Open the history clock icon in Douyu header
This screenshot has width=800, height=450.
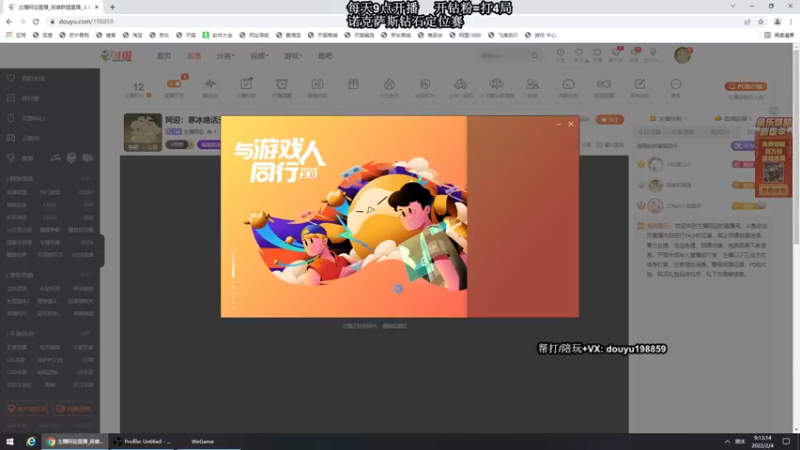561,53
